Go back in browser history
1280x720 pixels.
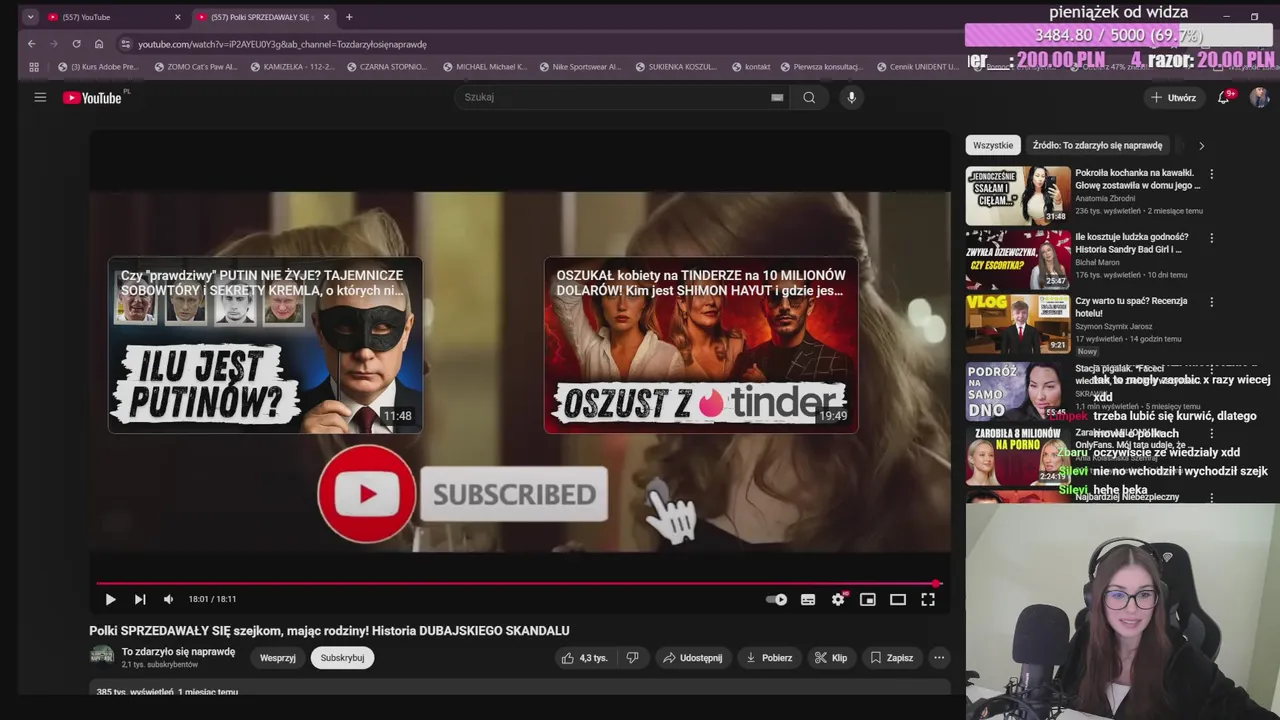(x=32, y=44)
